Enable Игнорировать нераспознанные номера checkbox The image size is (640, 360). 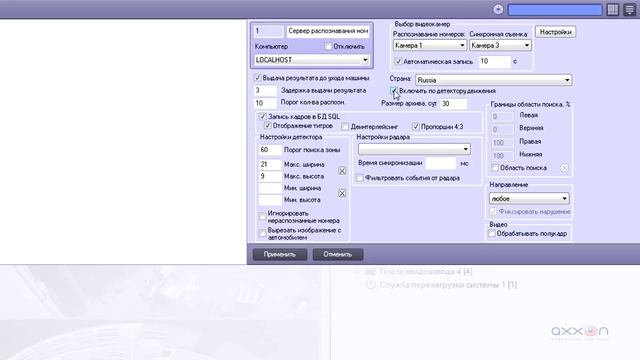[x=263, y=217]
